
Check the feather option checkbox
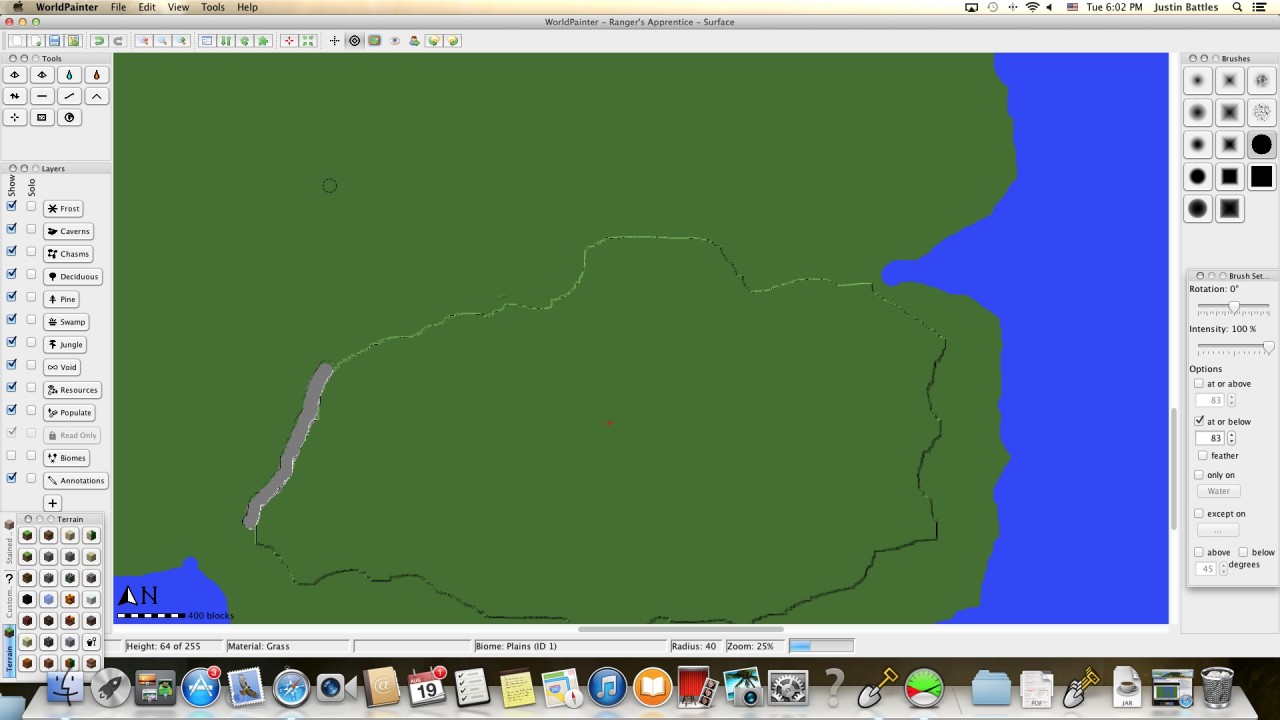1203,456
